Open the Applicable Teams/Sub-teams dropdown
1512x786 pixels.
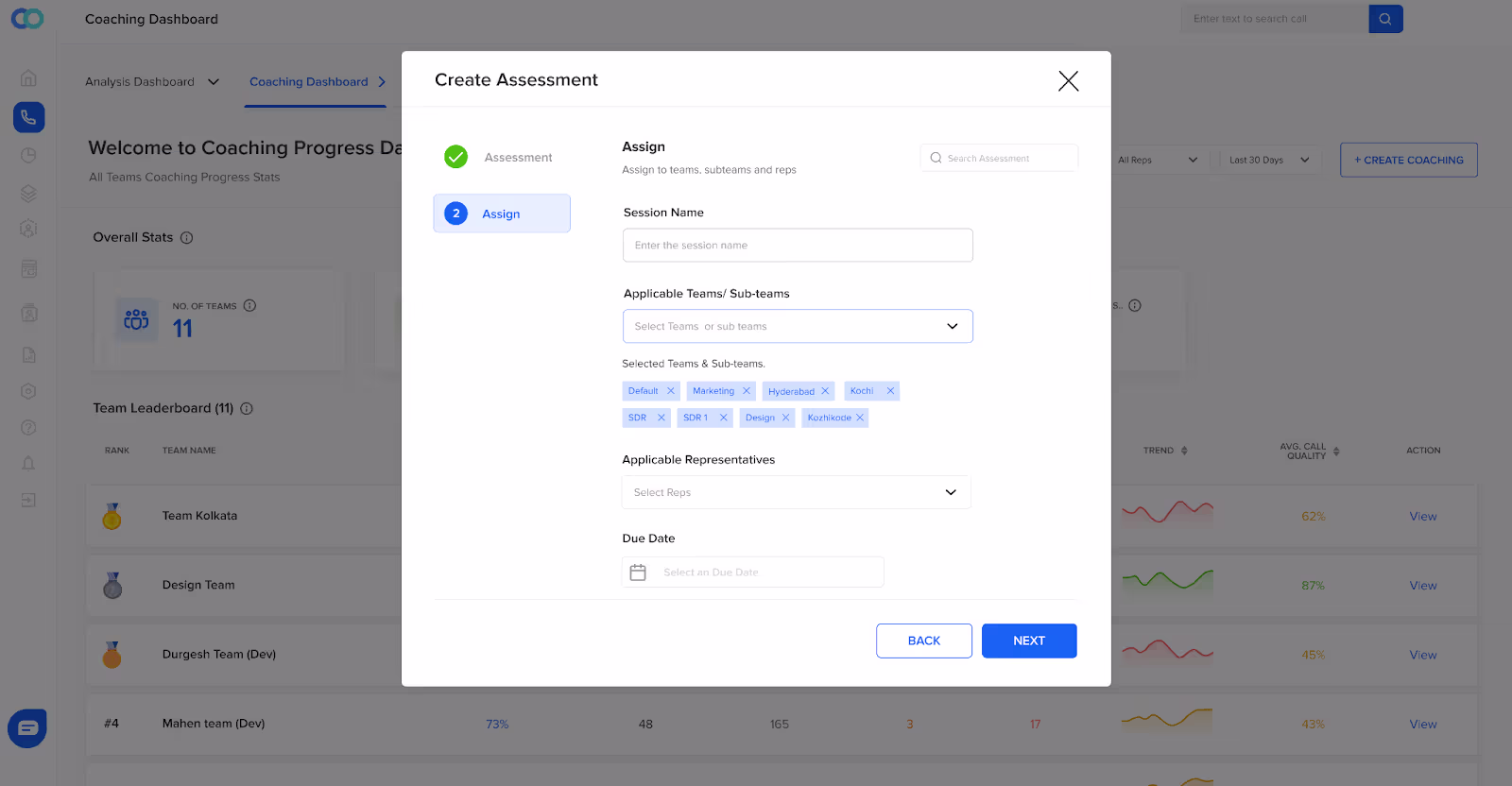(798, 326)
